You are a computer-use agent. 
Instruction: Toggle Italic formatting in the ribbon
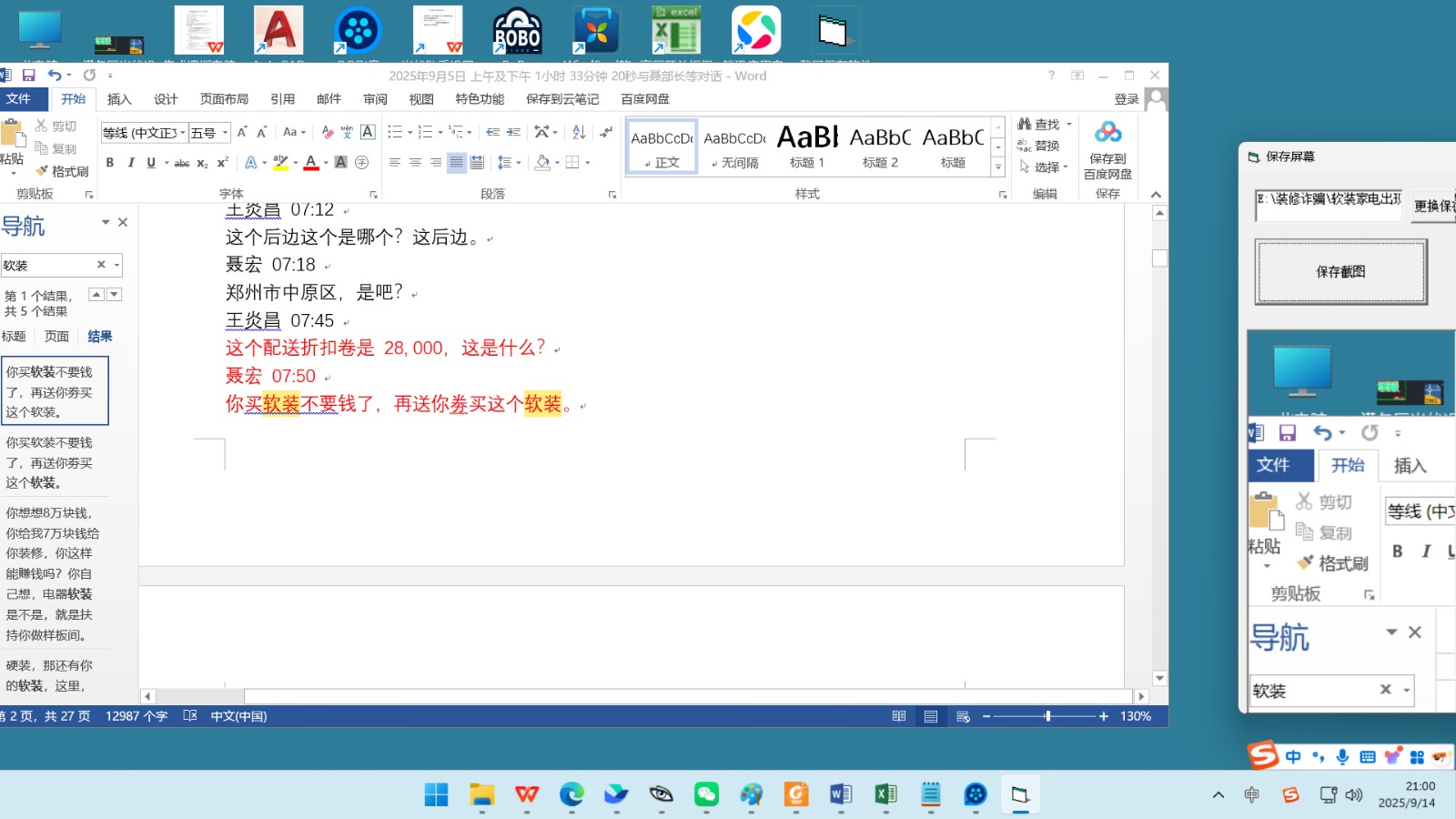point(131,163)
